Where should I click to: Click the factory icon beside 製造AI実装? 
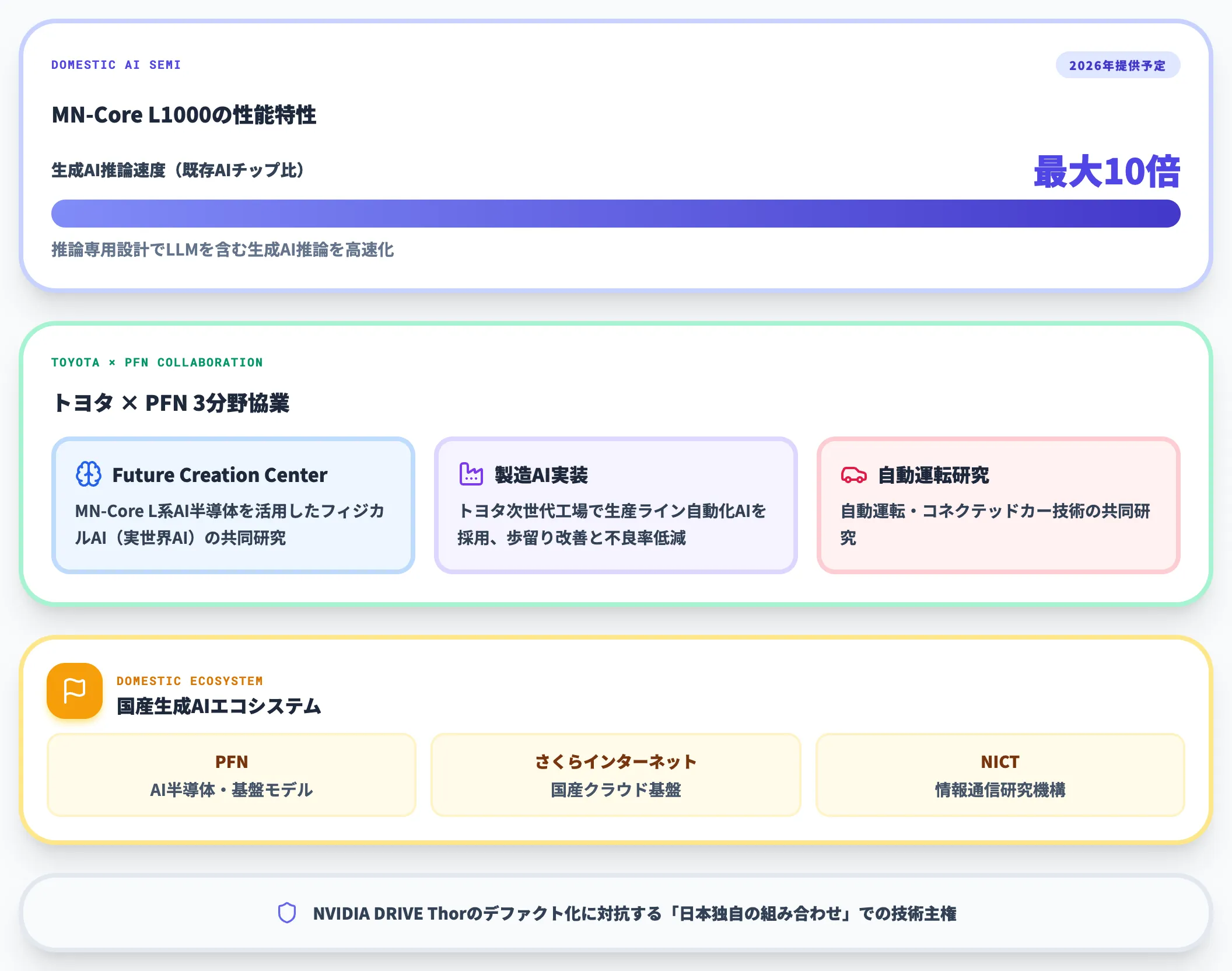[x=471, y=474]
